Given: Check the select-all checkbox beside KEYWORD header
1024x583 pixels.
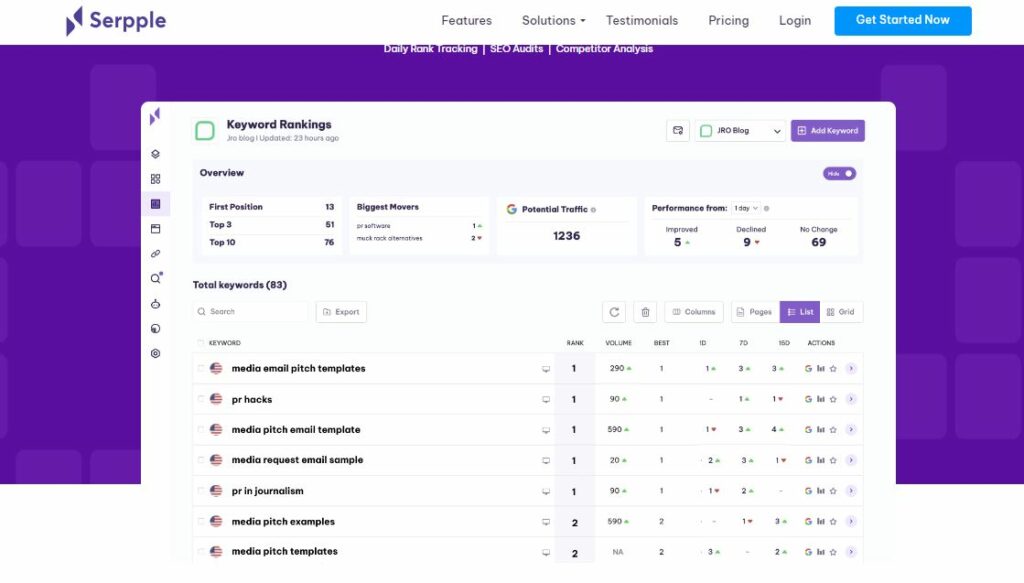Looking at the screenshot, I should coord(200,343).
